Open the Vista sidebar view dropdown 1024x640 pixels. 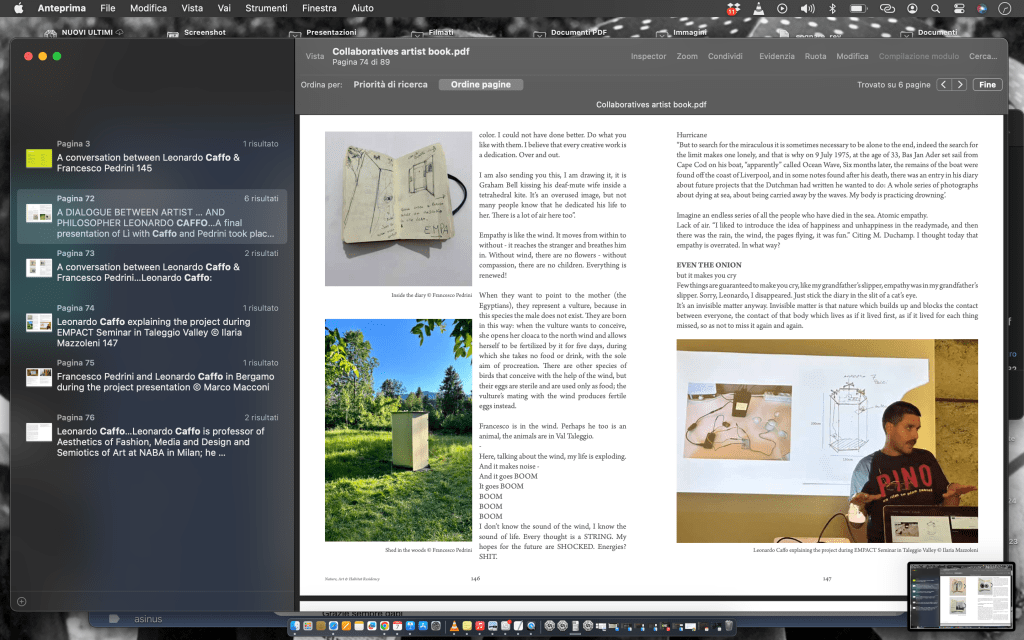click(314, 56)
